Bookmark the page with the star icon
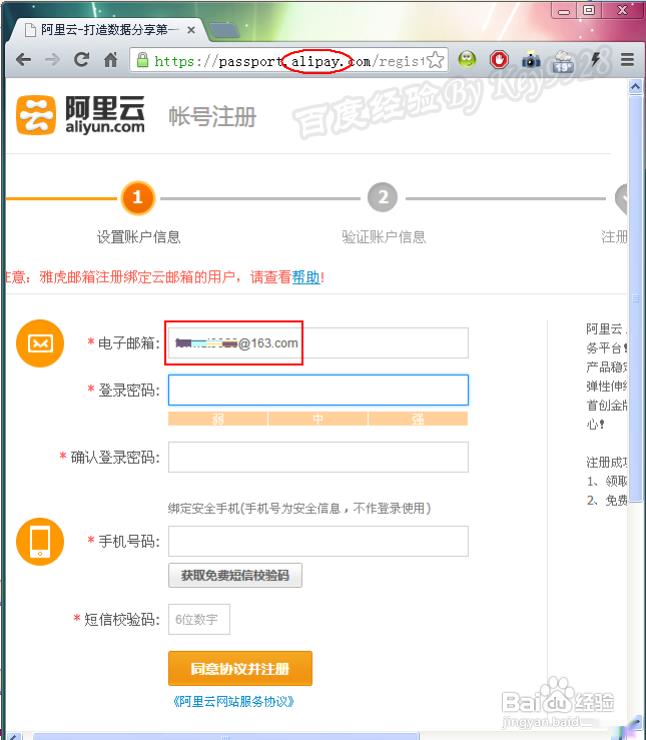Screen dimensions: 646x740 point(435,60)
